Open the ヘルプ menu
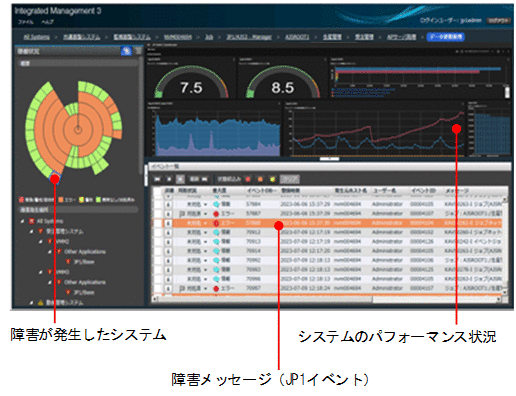The image size is (516, 396). [47, 22]
